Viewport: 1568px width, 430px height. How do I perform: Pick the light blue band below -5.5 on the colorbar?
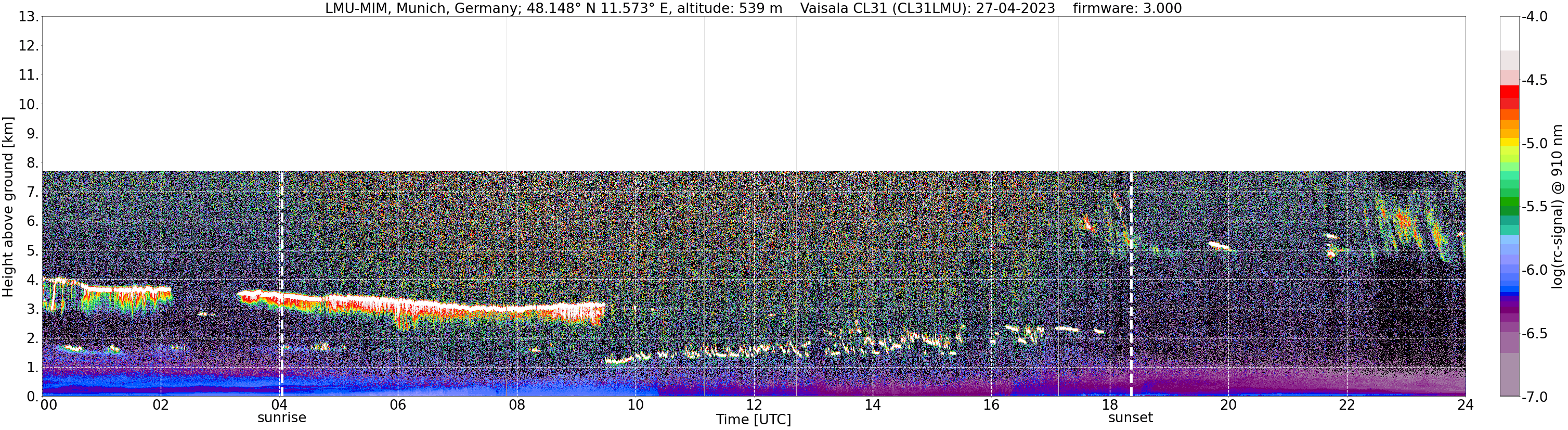point(1510,239)
